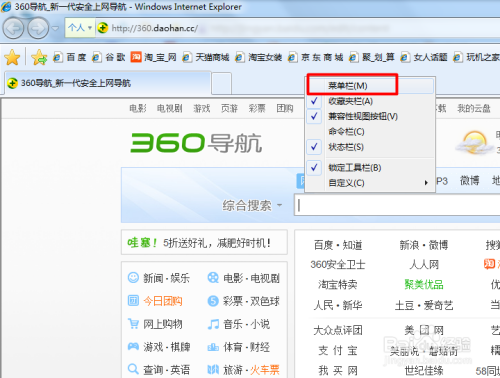Open a new blank tab

tap(222, 83)
